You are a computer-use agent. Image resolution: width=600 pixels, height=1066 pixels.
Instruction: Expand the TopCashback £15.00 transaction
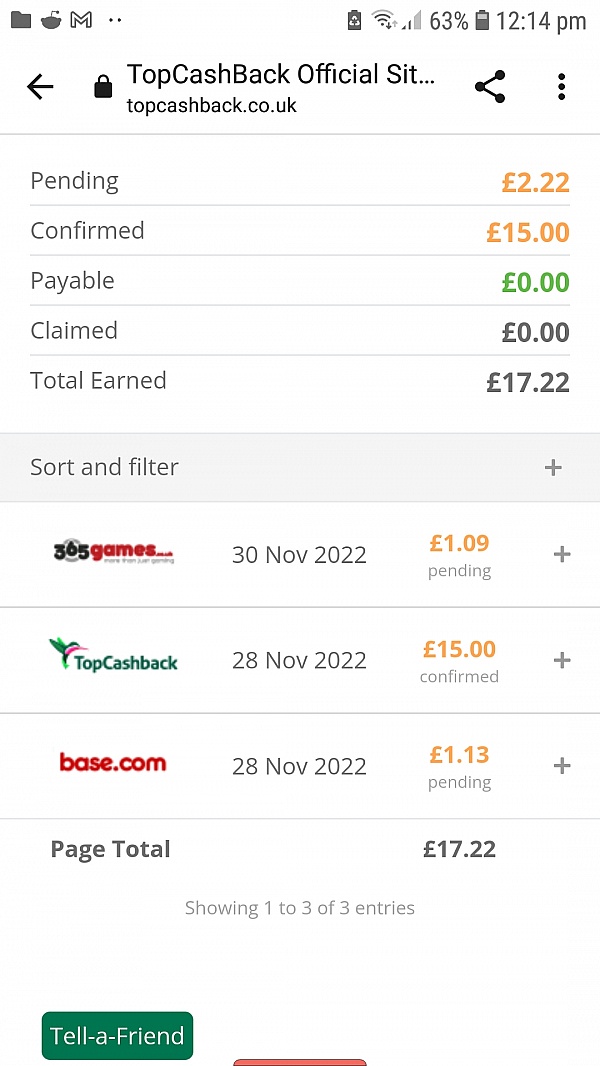[x=562, y=660]
